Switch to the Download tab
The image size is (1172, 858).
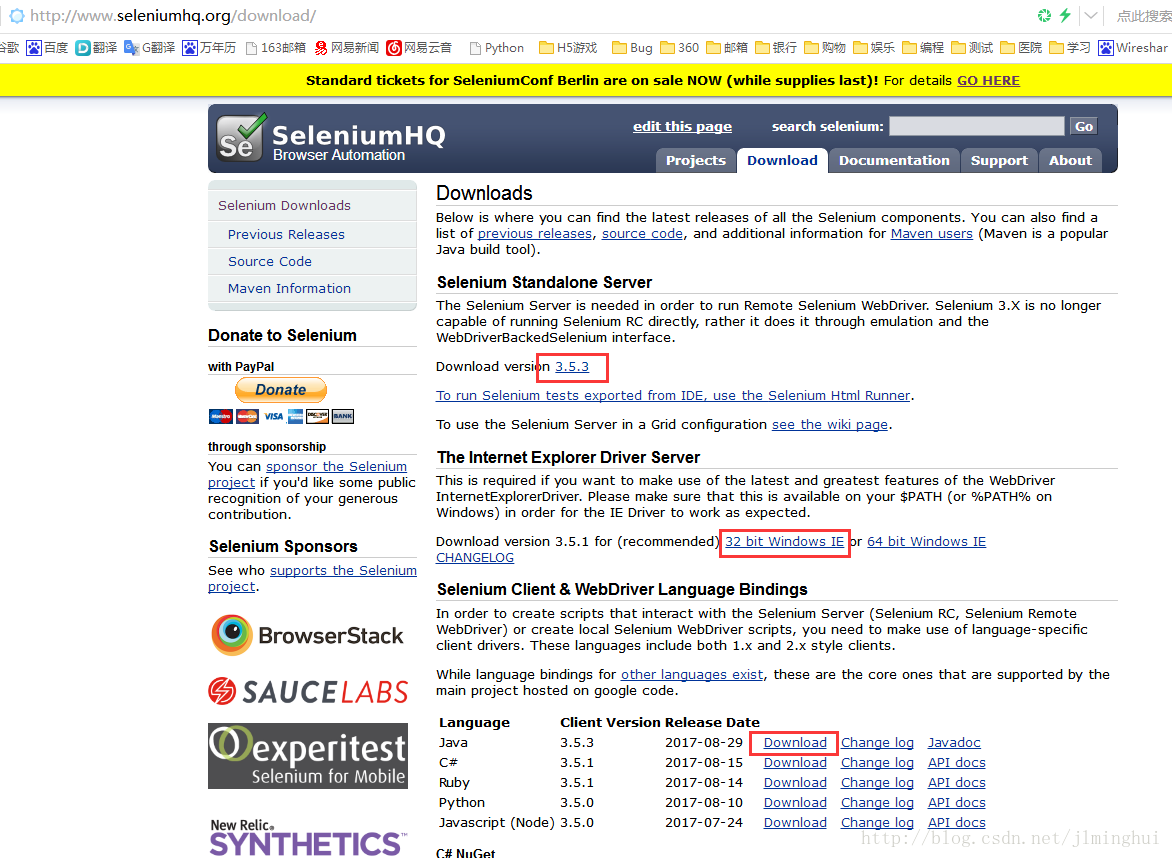(782, 160)
